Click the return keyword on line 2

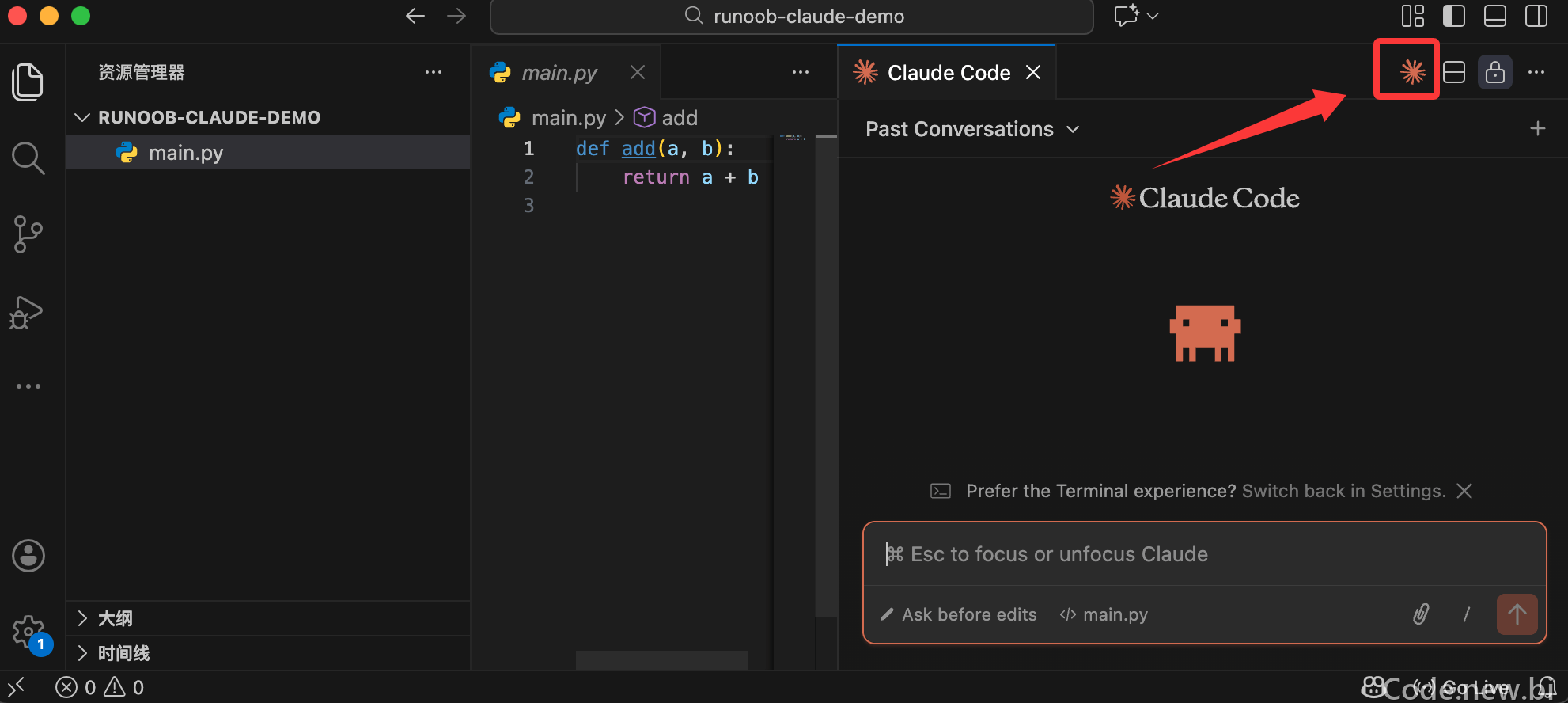(x=656, y=177)
